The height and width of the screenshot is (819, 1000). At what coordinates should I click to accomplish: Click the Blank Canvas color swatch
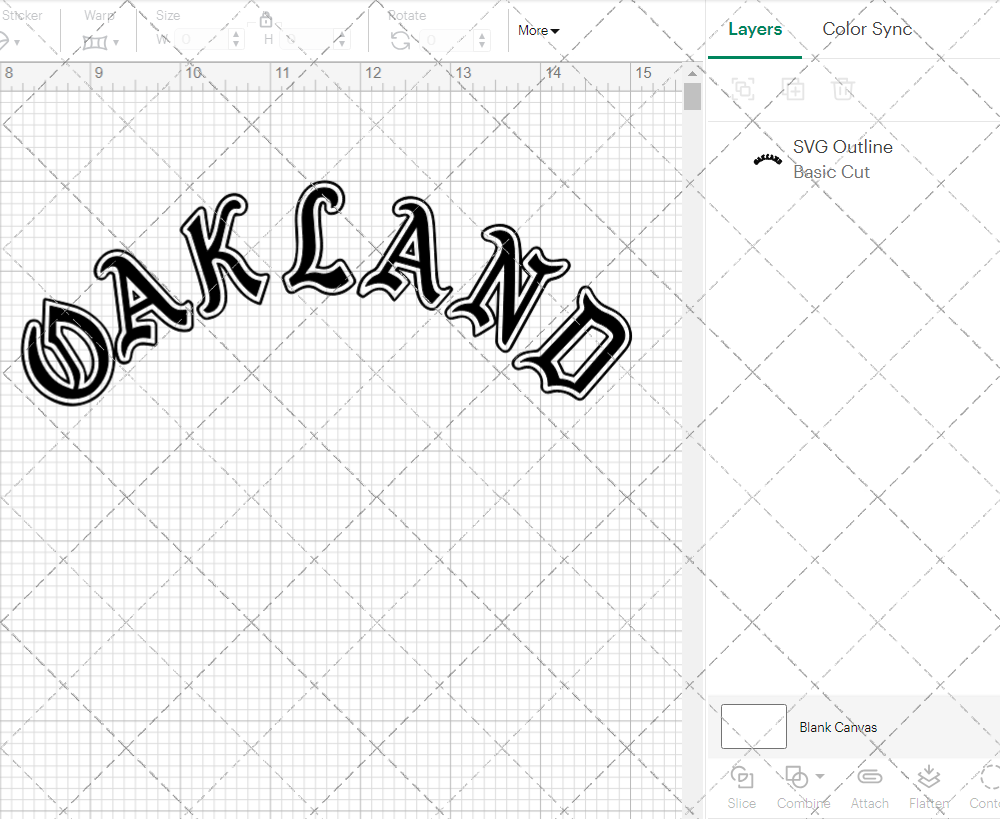[753, 727]
